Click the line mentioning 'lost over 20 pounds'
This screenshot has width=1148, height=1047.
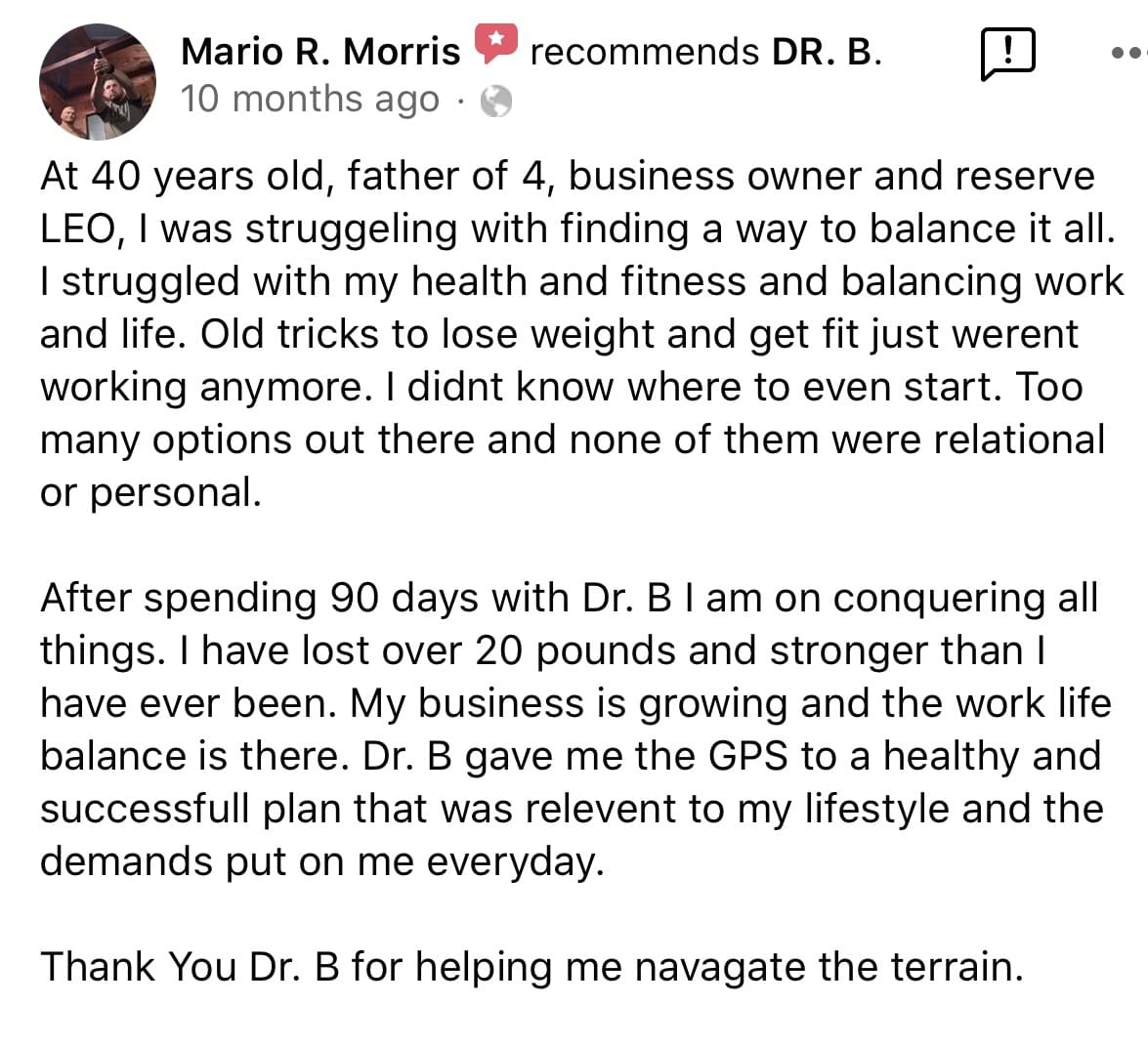point(543,651)
